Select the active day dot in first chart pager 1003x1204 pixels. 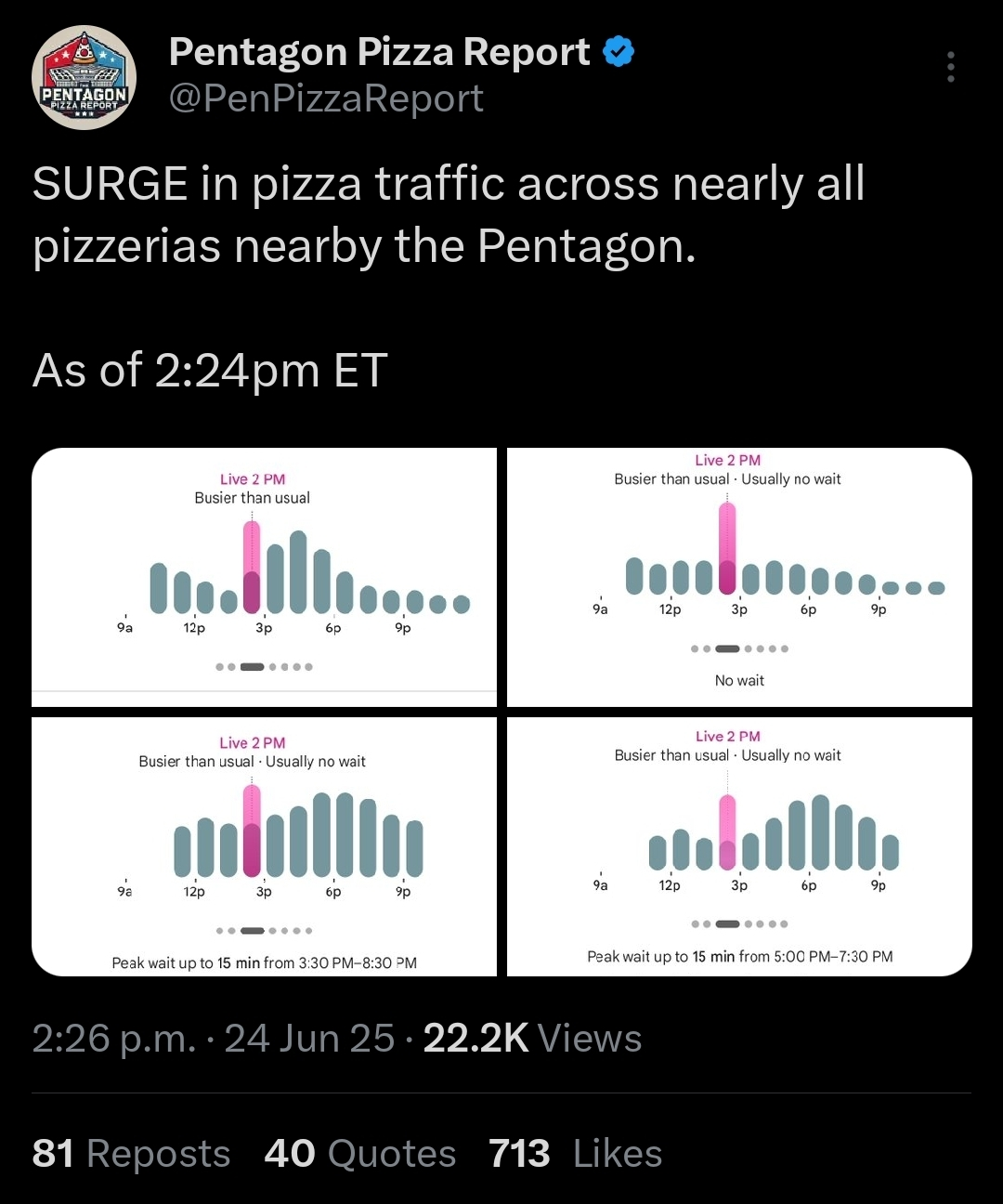click(x=252, y=667)
